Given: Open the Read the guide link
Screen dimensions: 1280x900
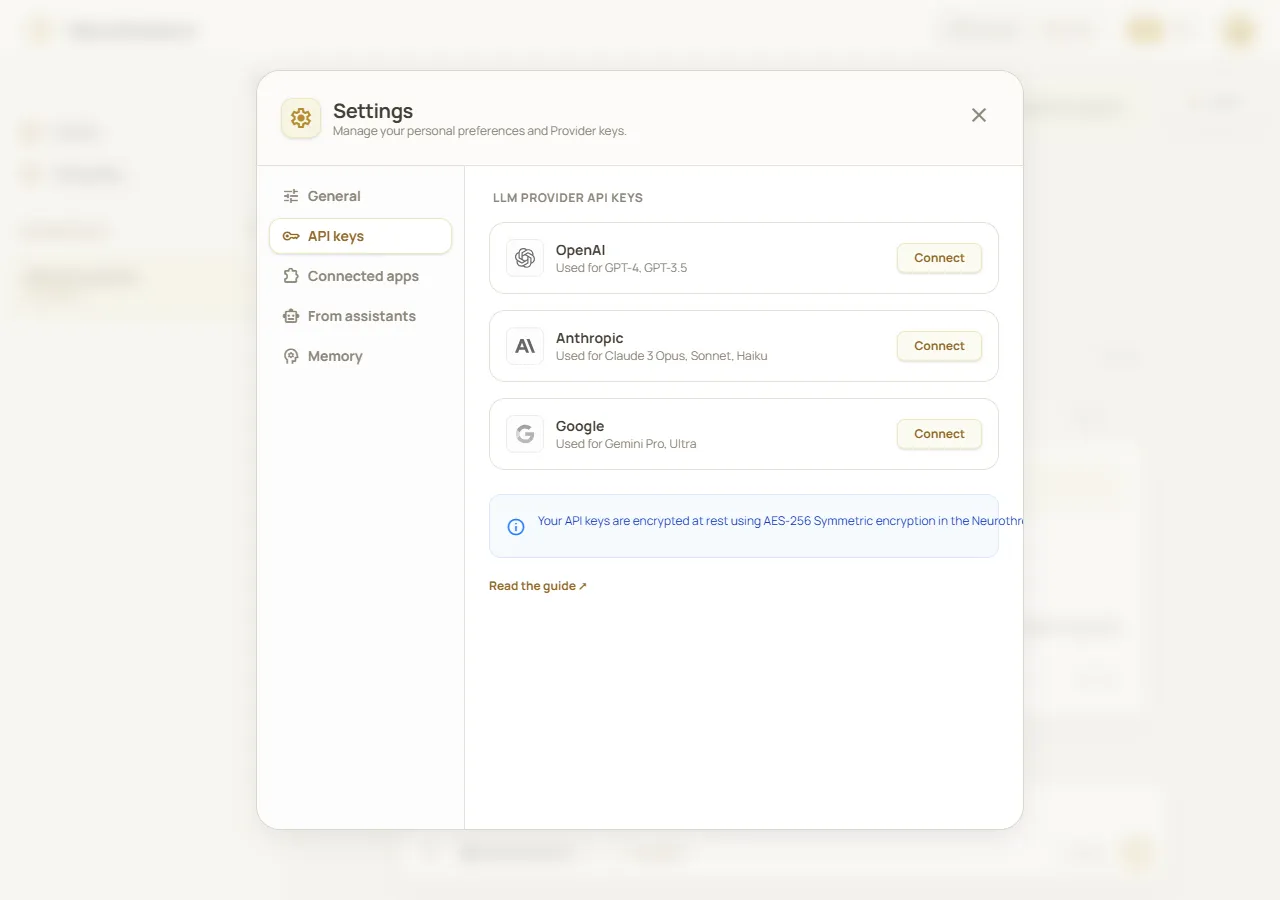Looking at the screenshot, I should [x=538, y=586].
